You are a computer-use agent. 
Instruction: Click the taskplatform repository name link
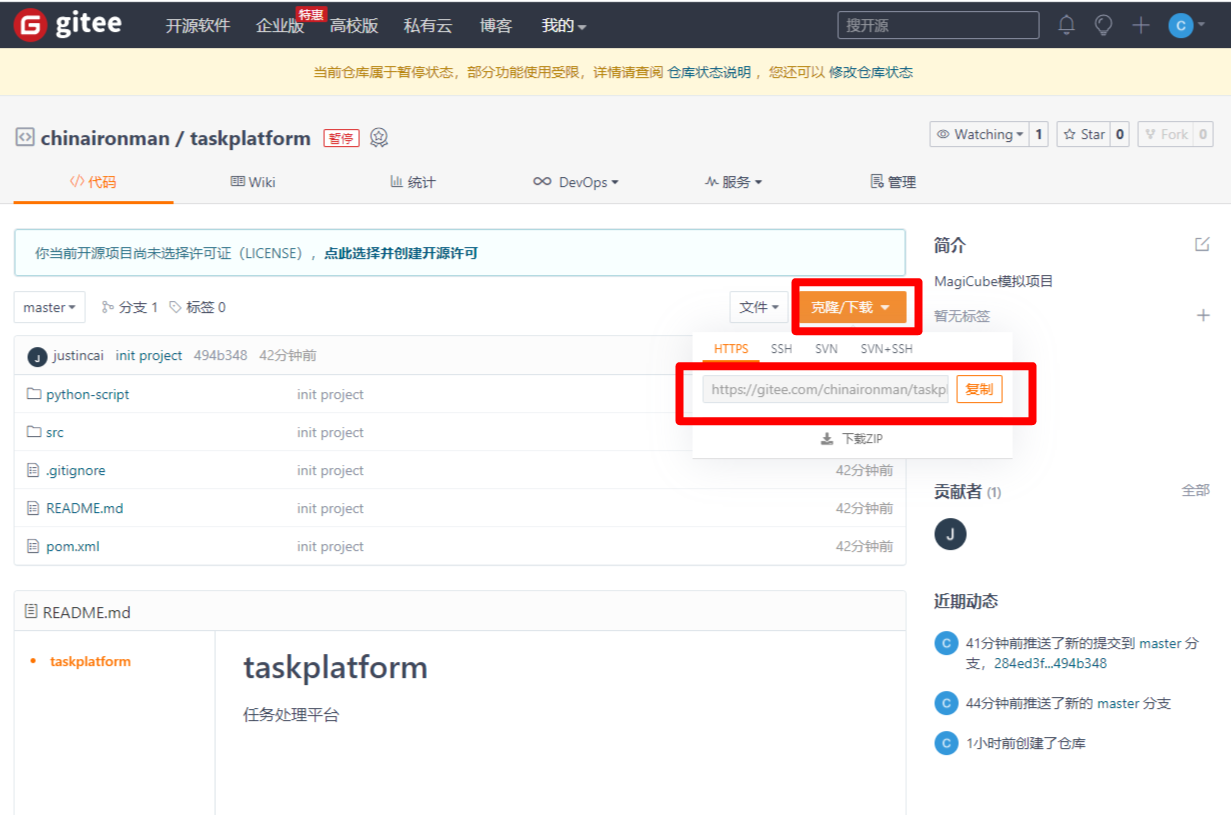[x=251, y=138]
